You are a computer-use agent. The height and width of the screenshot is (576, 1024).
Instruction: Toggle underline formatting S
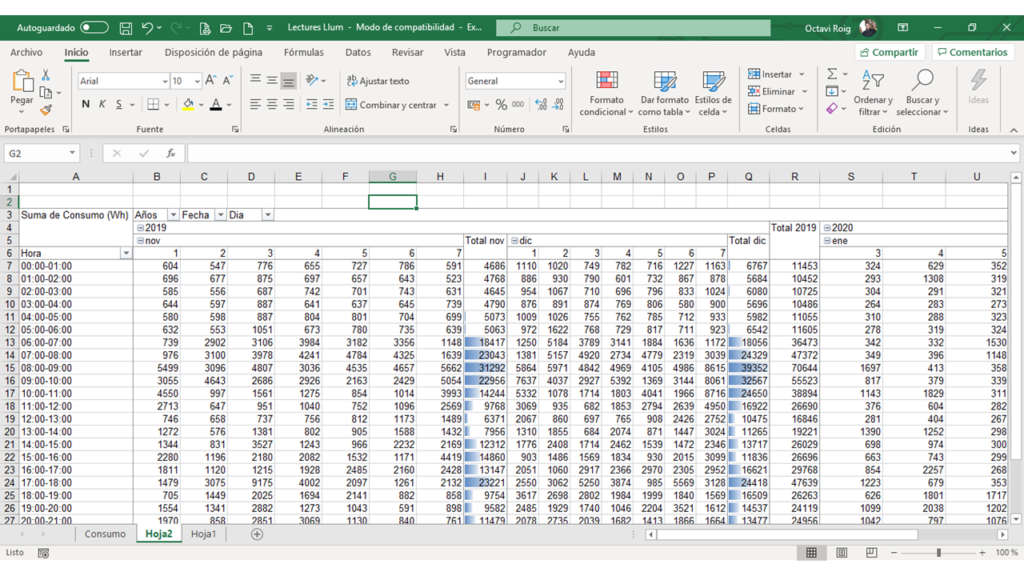click(x=119, y=104)
